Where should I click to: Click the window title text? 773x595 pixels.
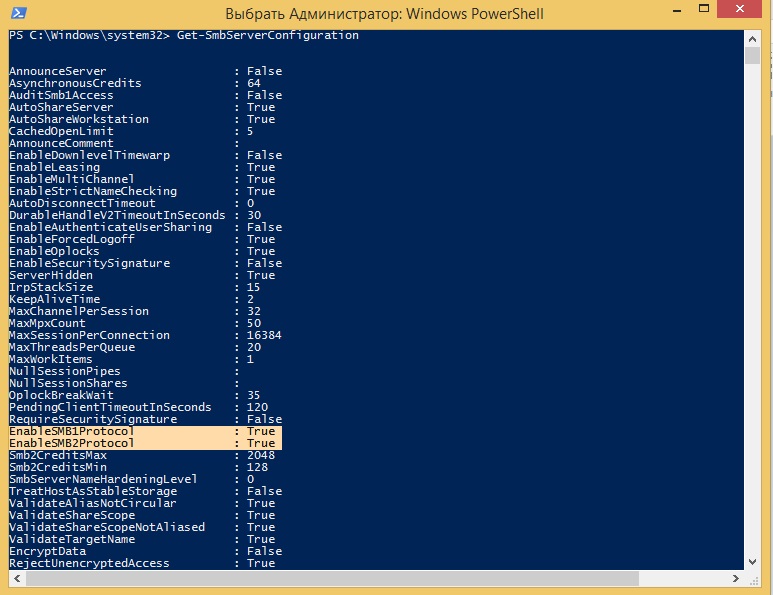coord(385,13)
